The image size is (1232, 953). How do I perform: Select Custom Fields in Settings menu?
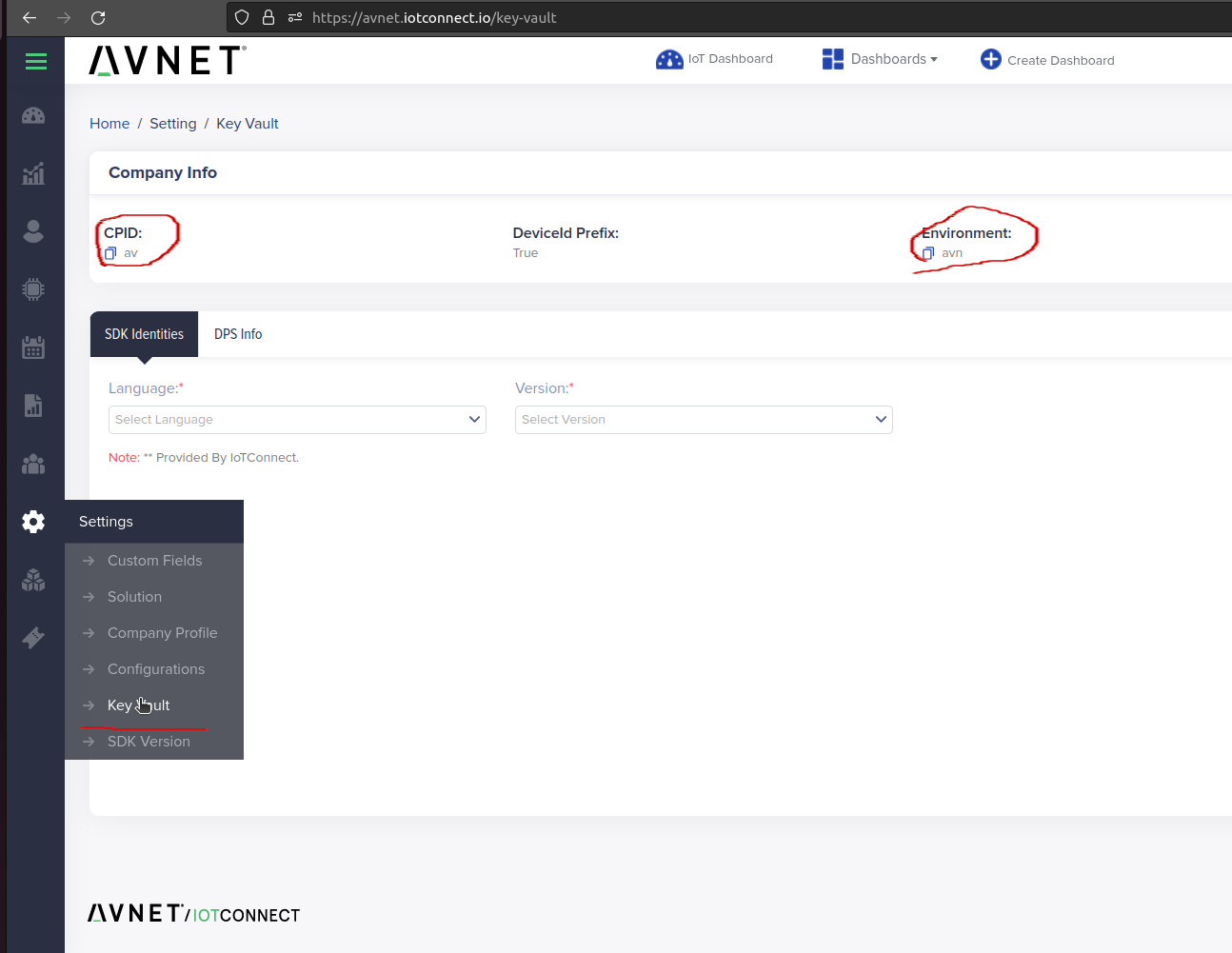click(x=154, y=561)
